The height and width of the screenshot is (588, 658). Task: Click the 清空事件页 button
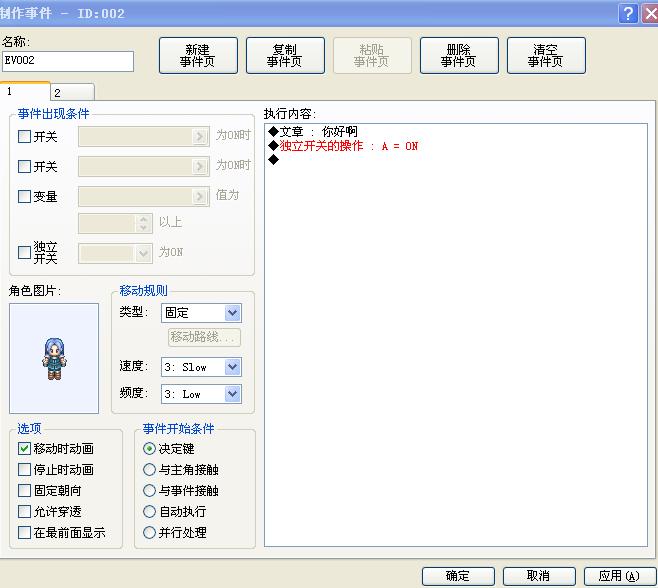(x=546, y=55)
